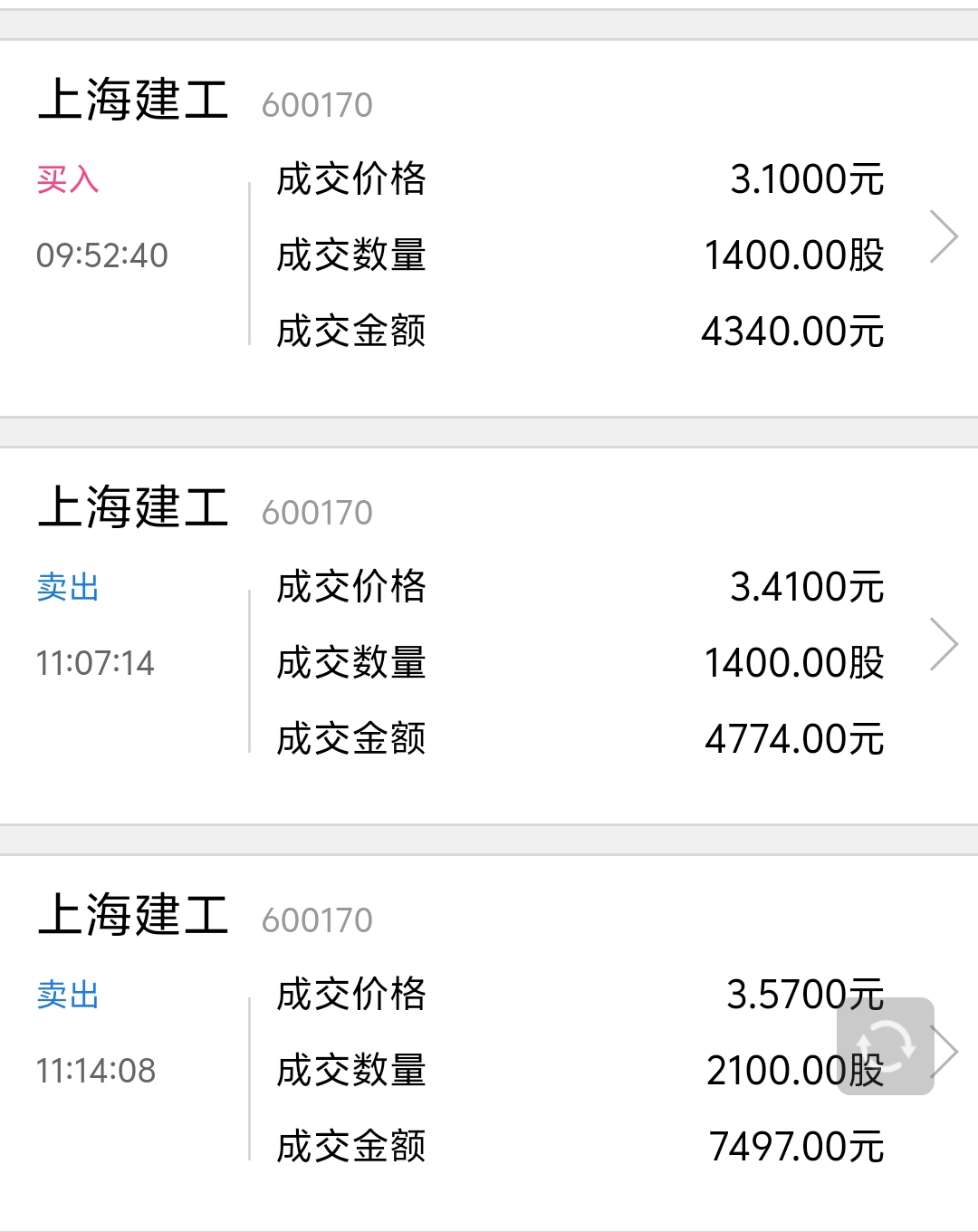Screen dimensions: 978x1232
Task: Open third 上海建工 stock title
Action: (x=133, y=915)
